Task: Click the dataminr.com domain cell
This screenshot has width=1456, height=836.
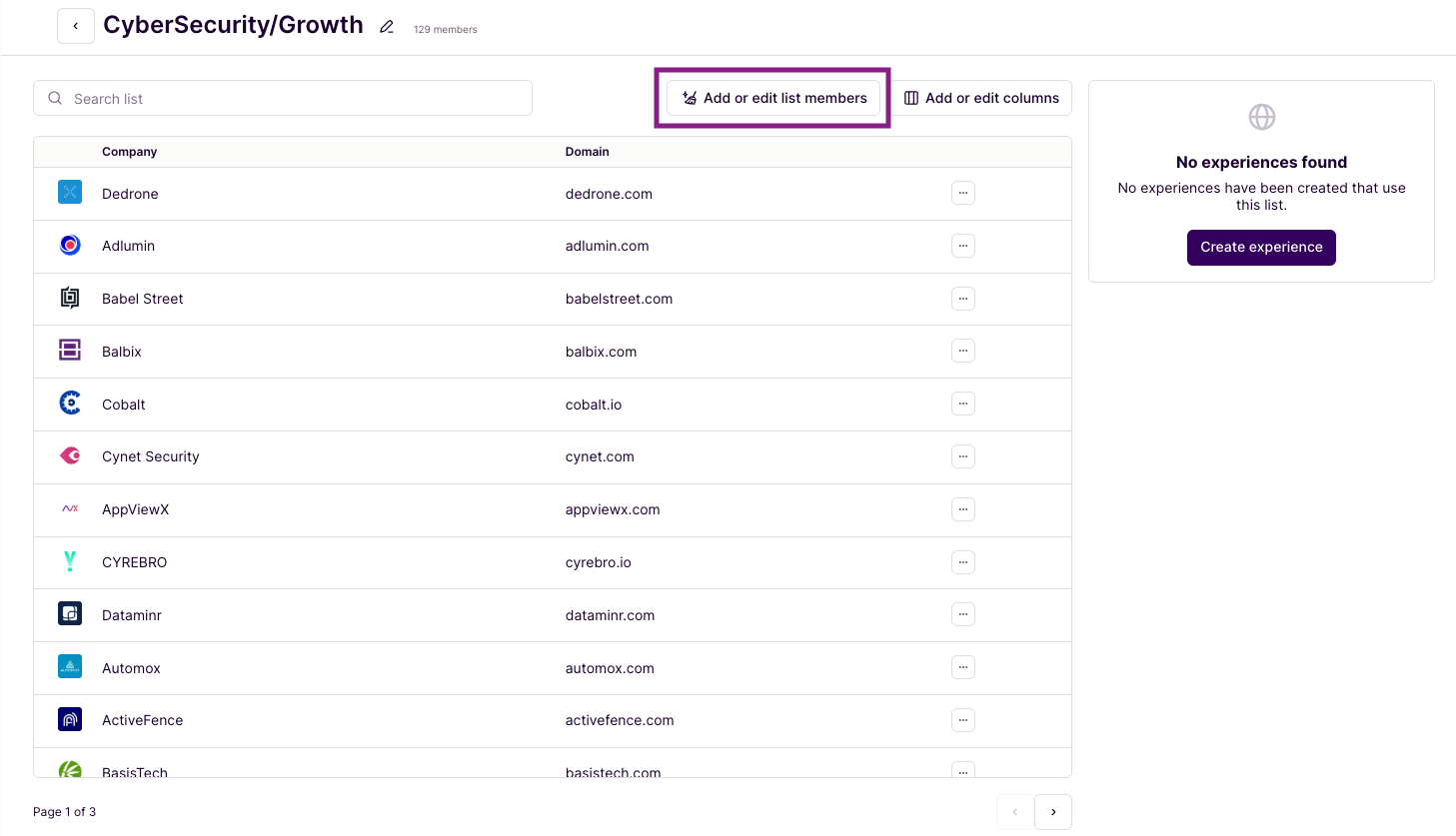Action: 611,615
